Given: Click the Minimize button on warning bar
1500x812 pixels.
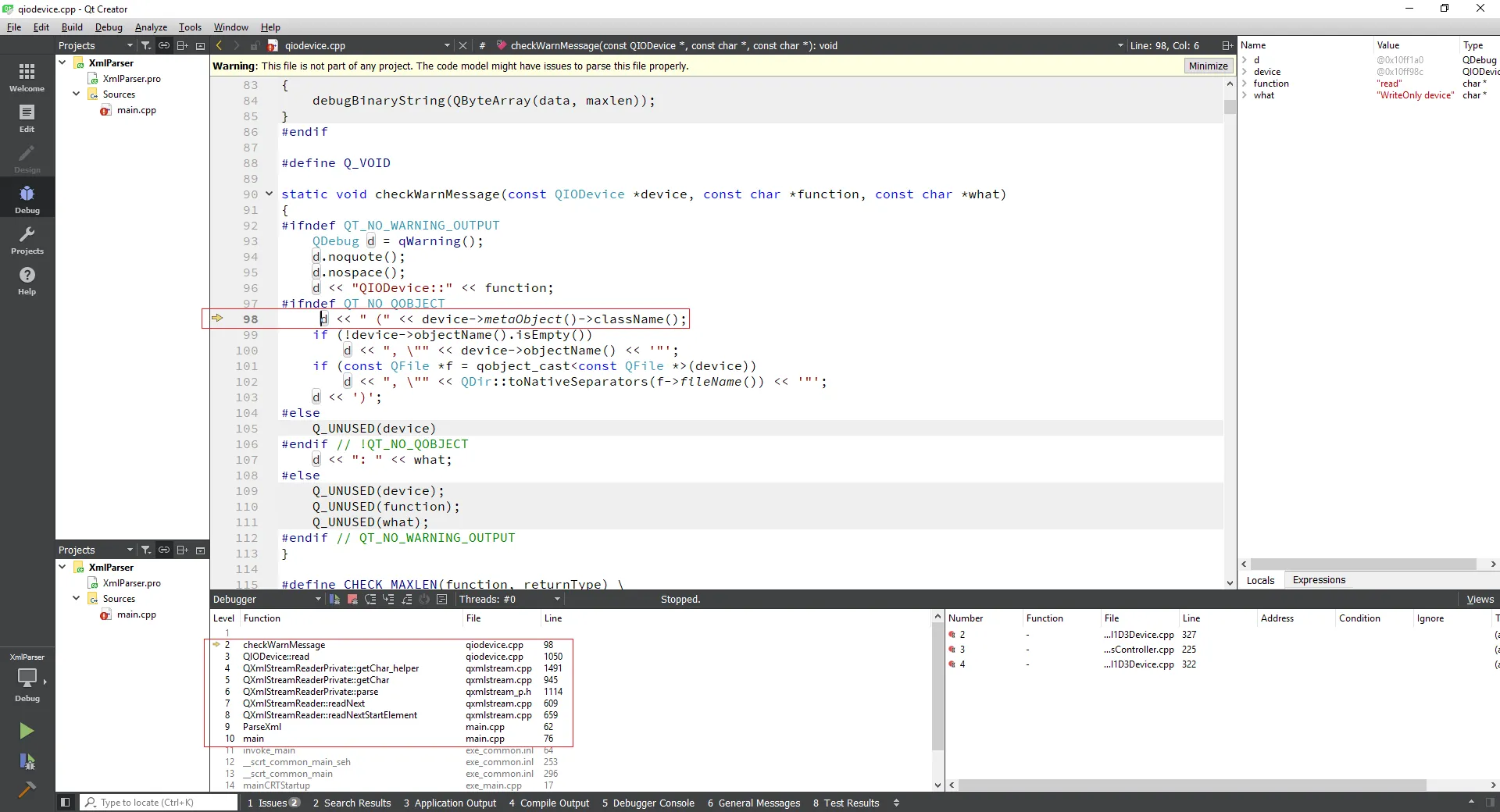Looking at the screenshot, I should point(1208,66).
